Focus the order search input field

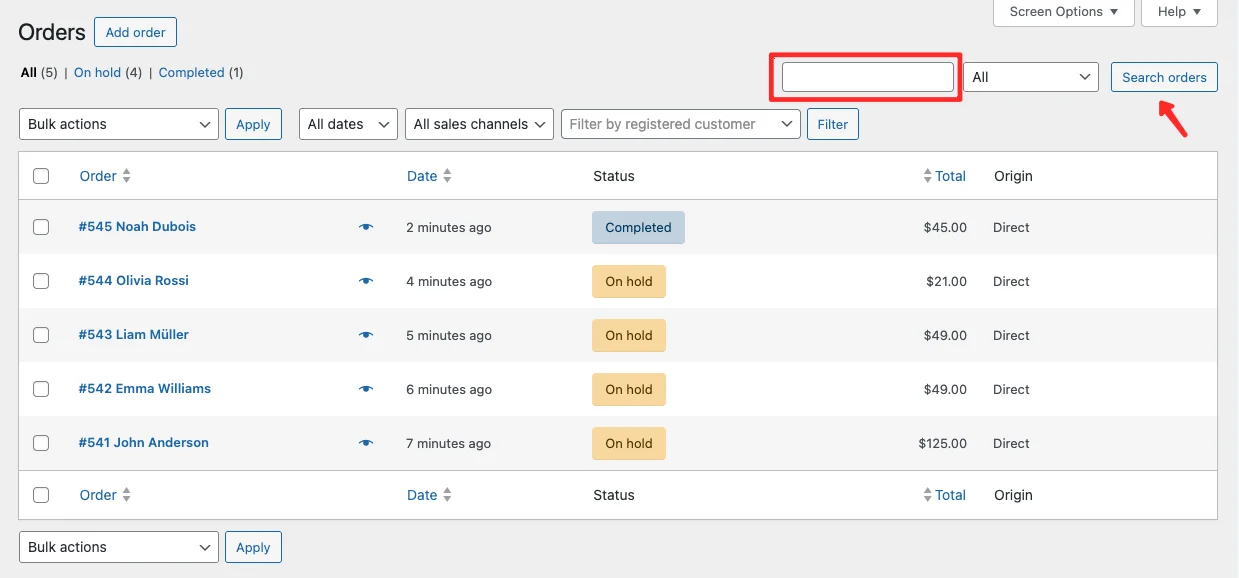coord(867,77)
